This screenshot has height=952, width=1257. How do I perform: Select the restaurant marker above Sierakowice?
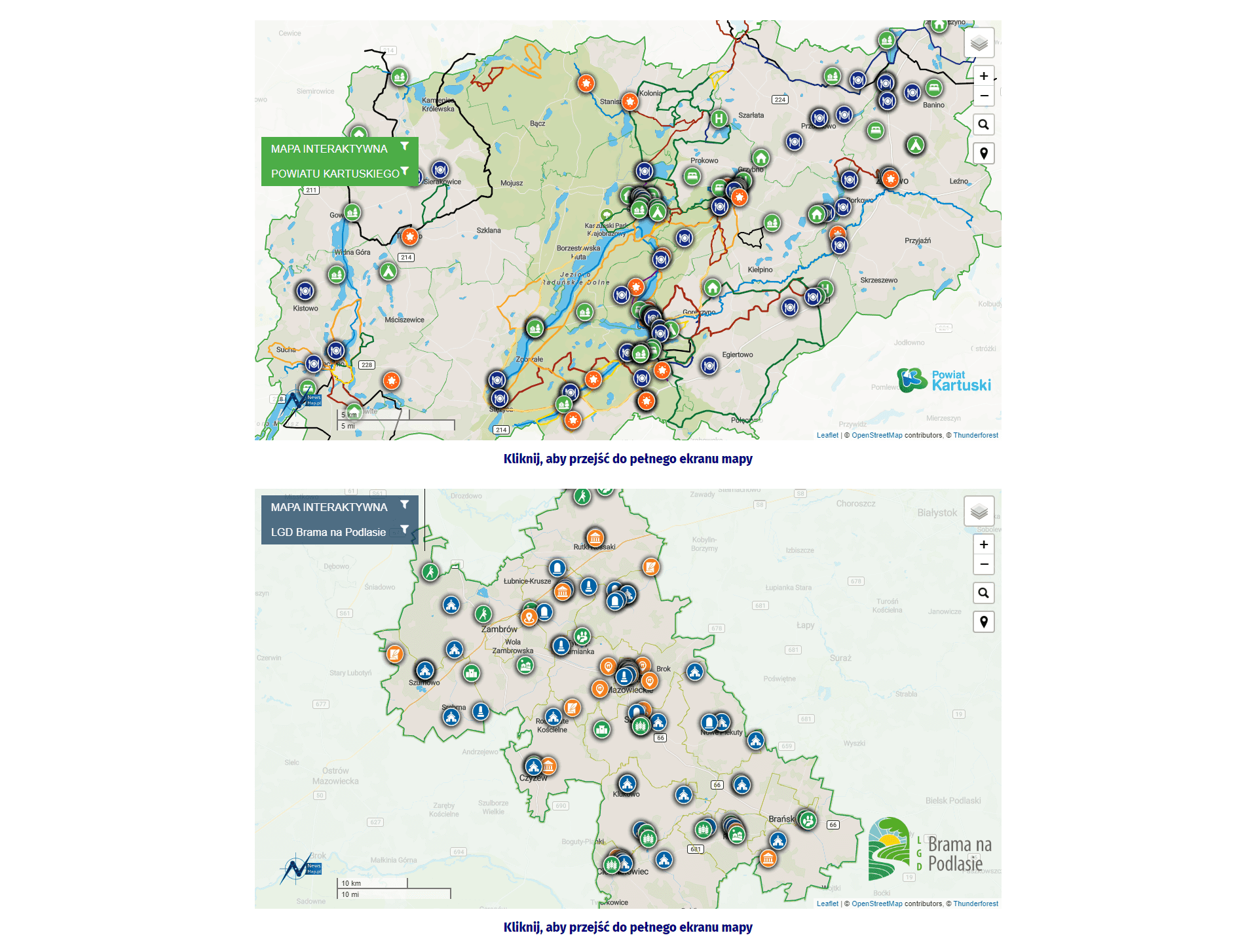[440, 170]
